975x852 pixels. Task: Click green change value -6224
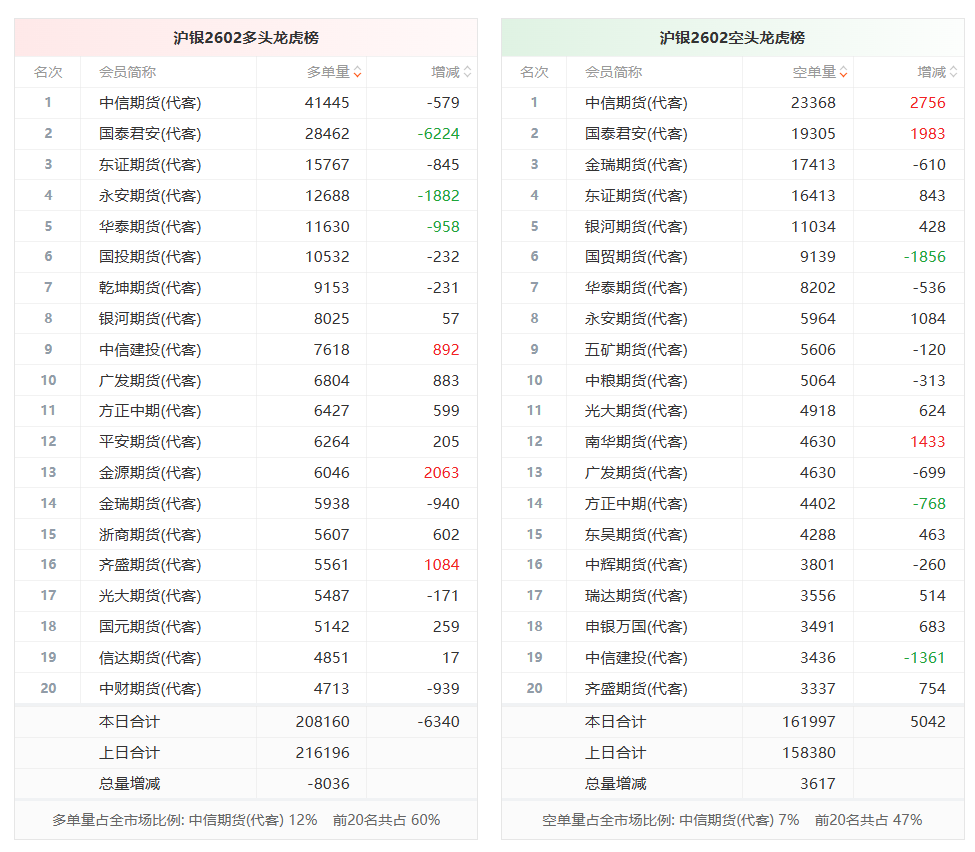click(438, 134)
